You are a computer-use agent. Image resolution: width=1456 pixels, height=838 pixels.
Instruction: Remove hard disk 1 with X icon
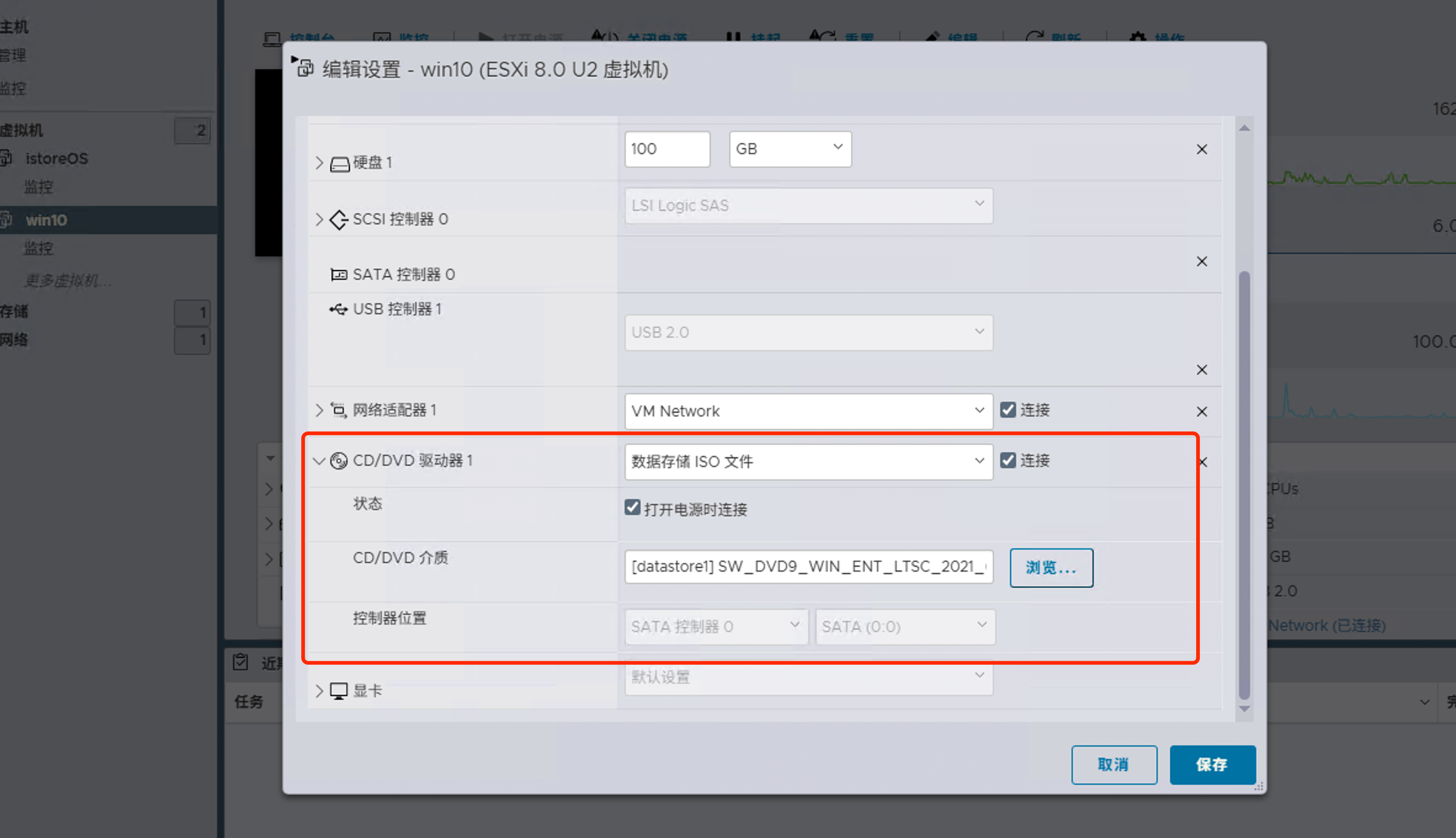tap(1202, 150)
